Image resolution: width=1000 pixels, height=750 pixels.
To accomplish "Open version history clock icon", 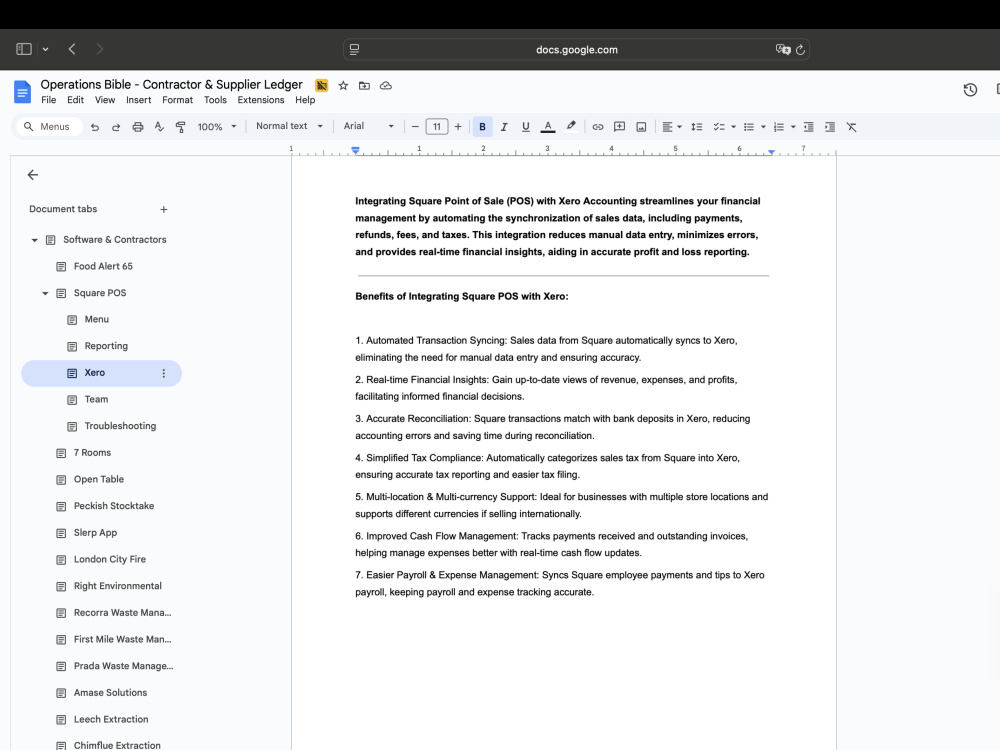I will tap(970, 90).
